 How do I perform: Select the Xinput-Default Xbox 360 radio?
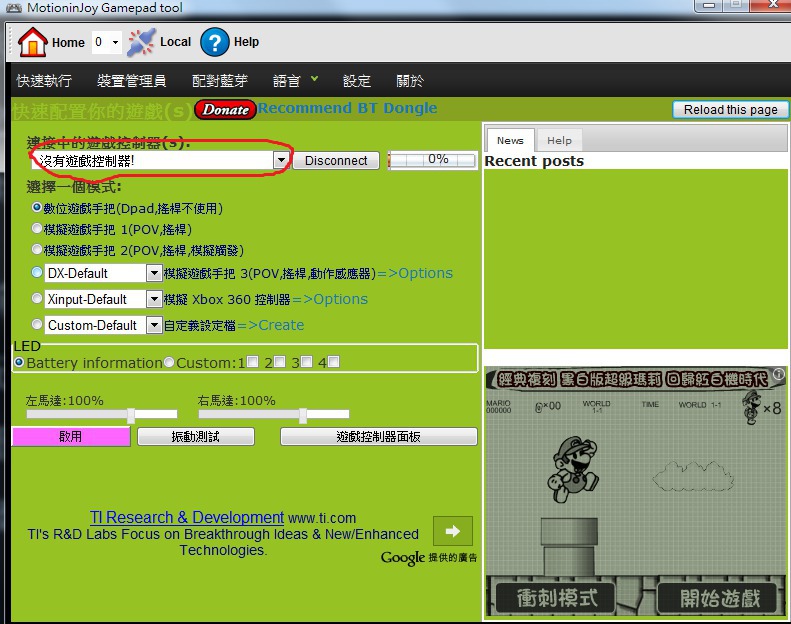click(x=36, y=298)
